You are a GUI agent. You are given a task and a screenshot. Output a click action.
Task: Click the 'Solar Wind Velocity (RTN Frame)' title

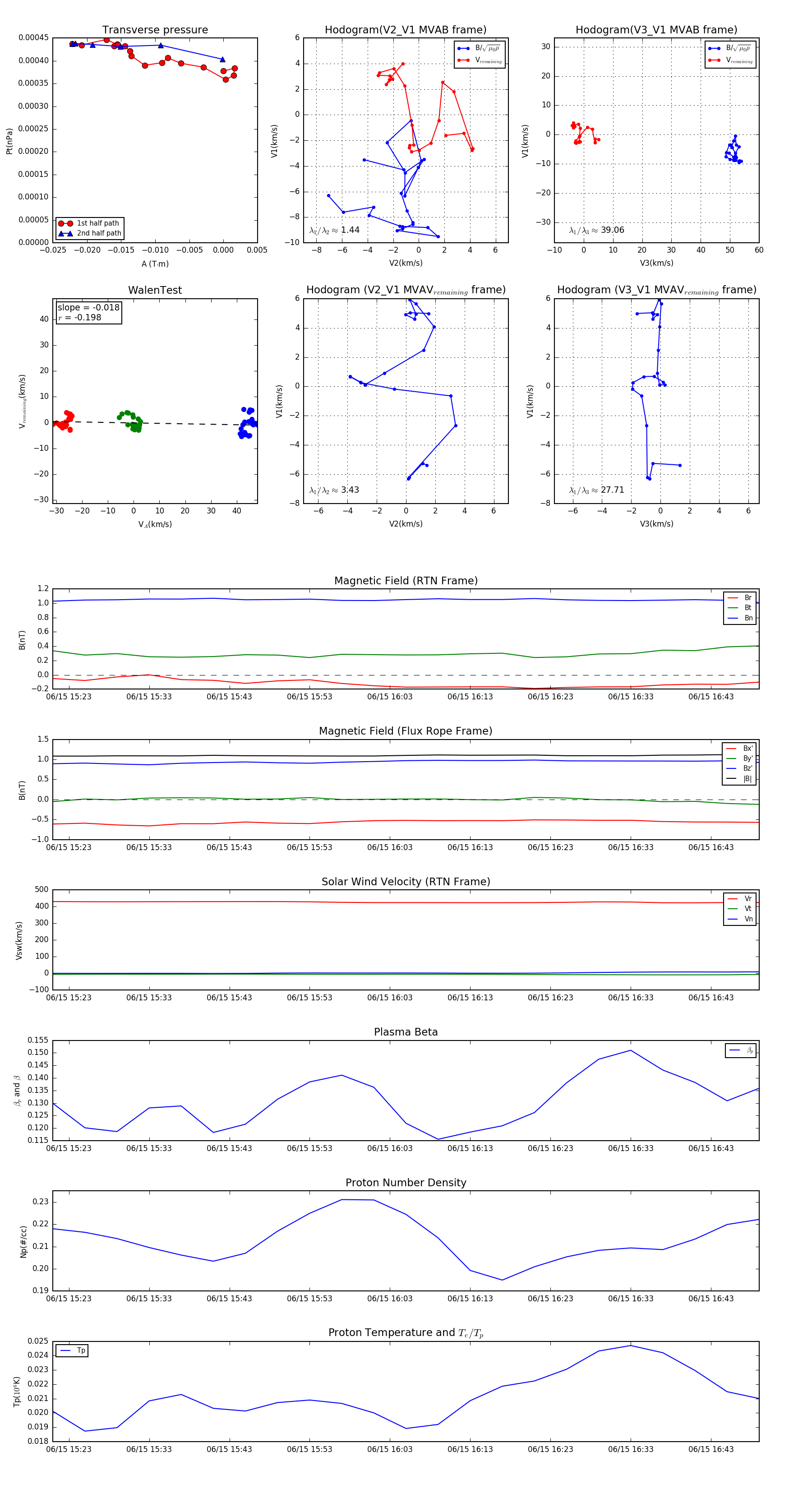(x=406, y=882)
